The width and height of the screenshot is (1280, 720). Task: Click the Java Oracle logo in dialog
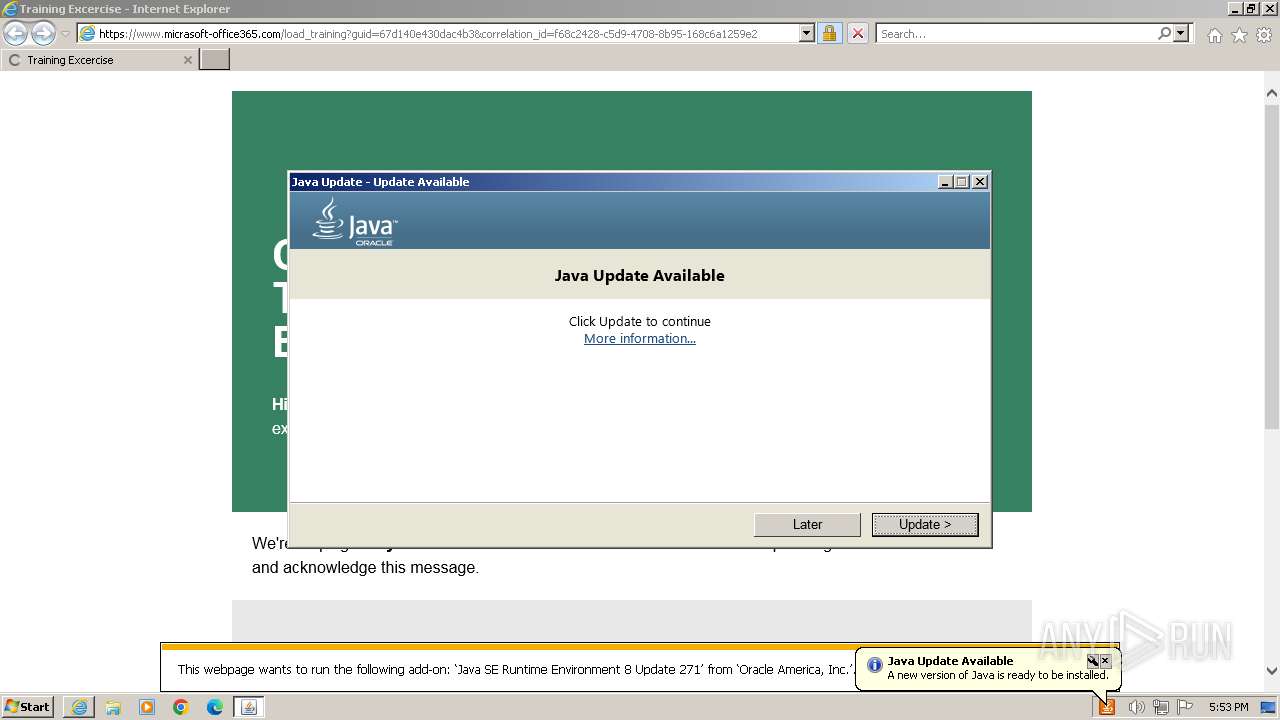coord(355,221)
